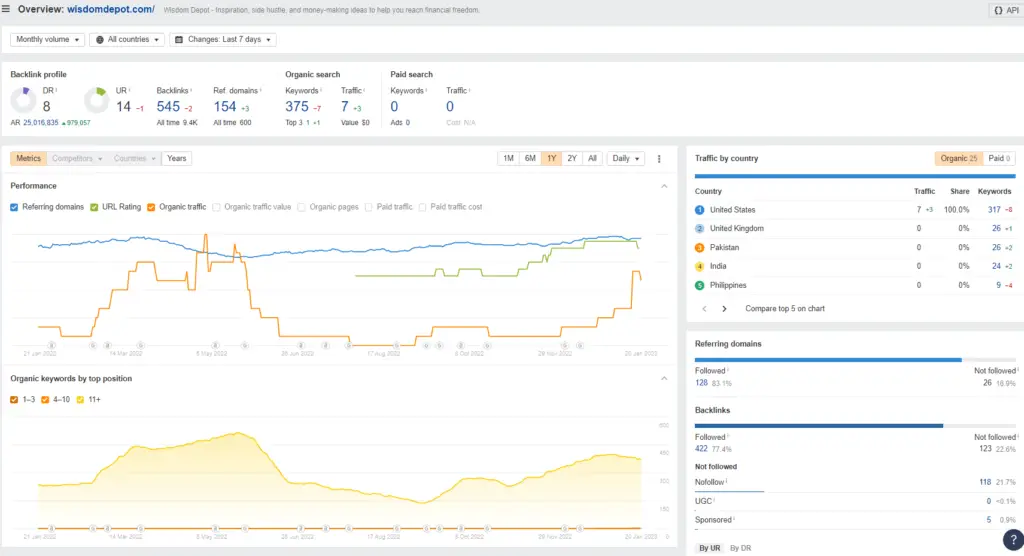
Task: Toggle URL Rating checkbox
Action: coord(94,207)
